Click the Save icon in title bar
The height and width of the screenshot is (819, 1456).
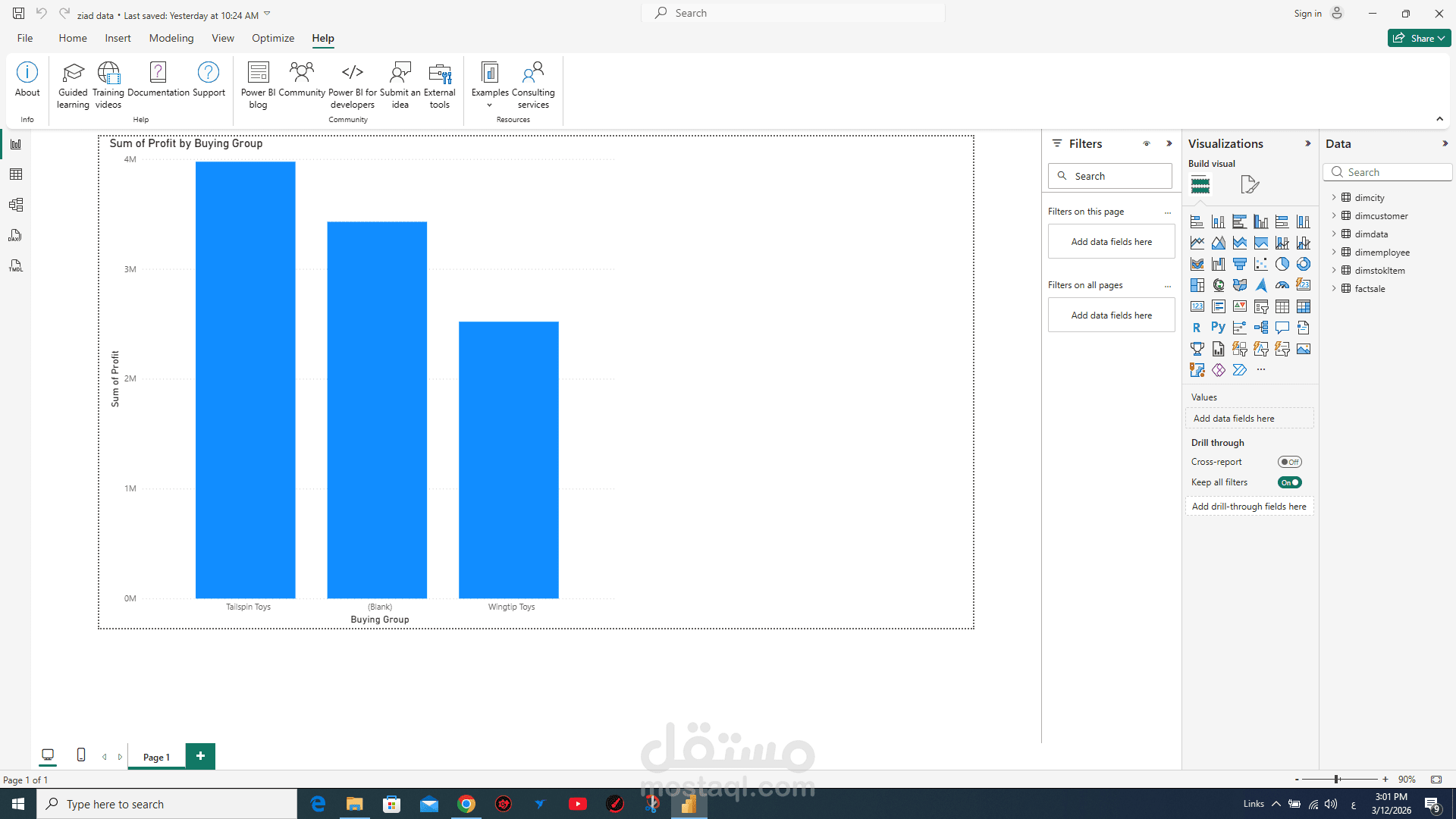pyautogui.click(x=18, y=14)
